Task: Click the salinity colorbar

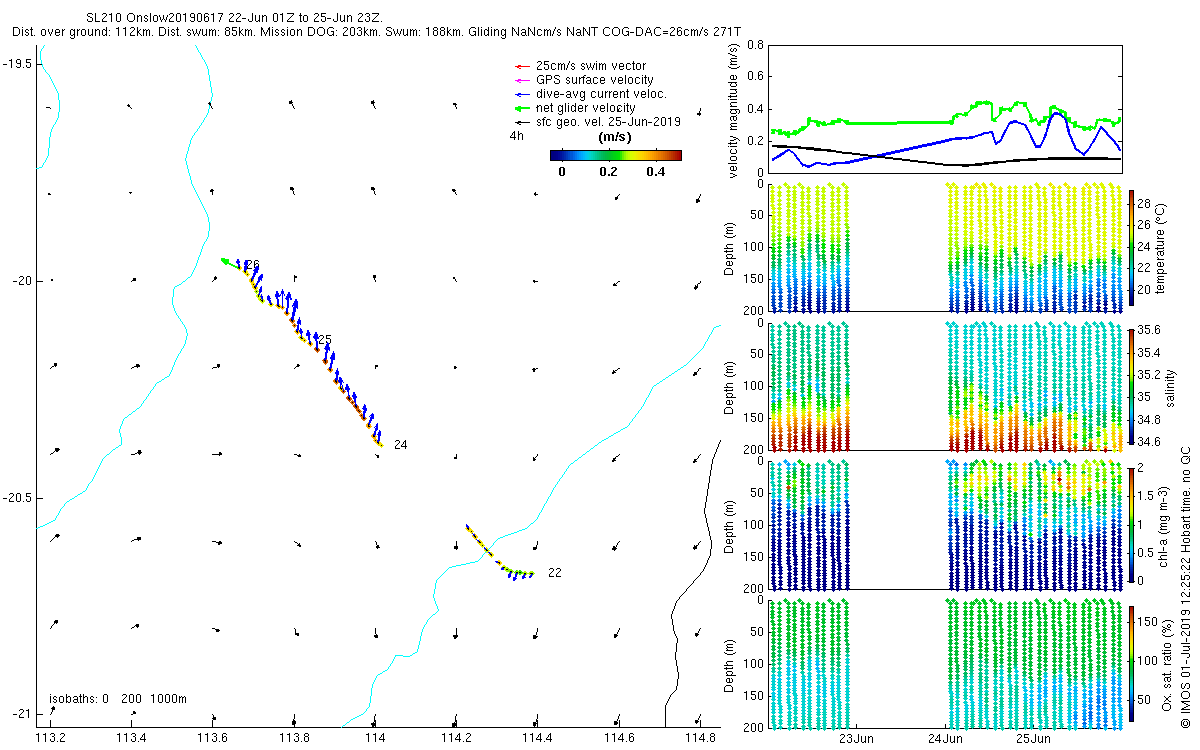Action: coord(1132,385)
